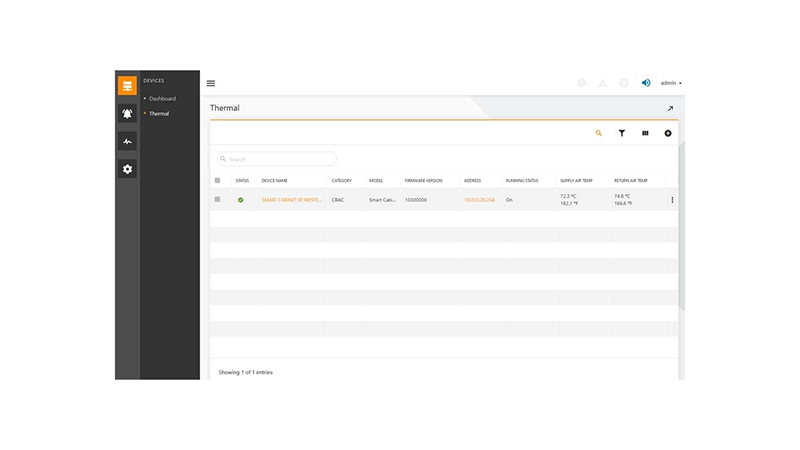Click the add device plus icon
Screen dimensions: 800x450
click(668, 133)
